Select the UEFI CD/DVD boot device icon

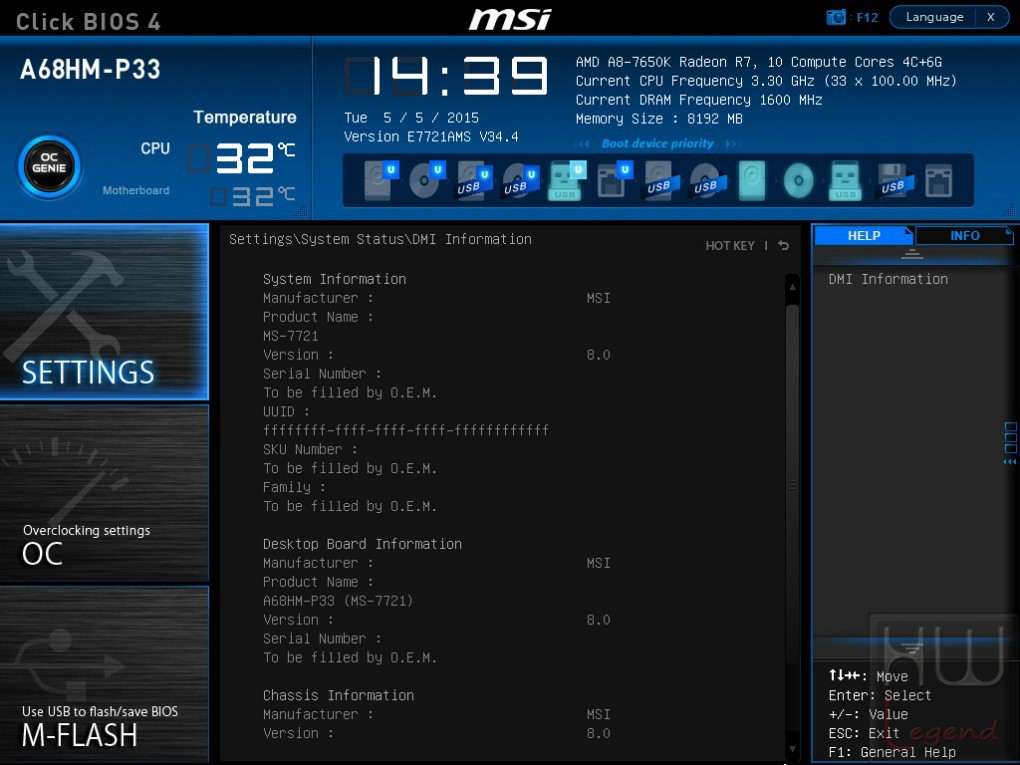[x=427, y=180]
